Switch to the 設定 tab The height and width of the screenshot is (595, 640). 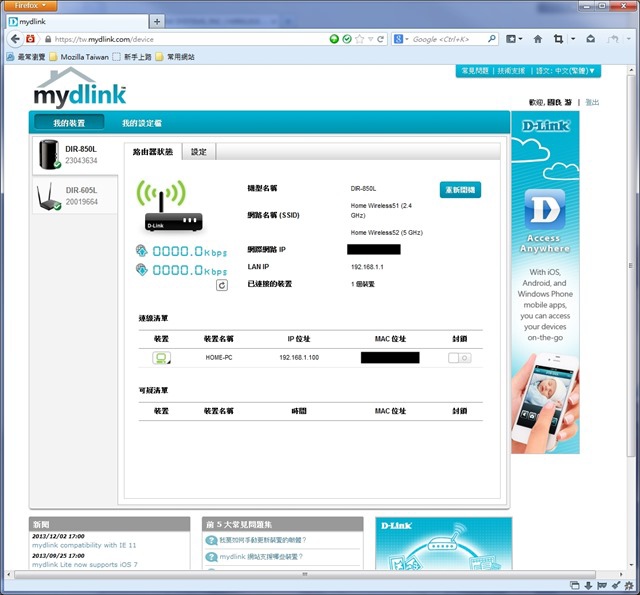[x=199, y=152]
